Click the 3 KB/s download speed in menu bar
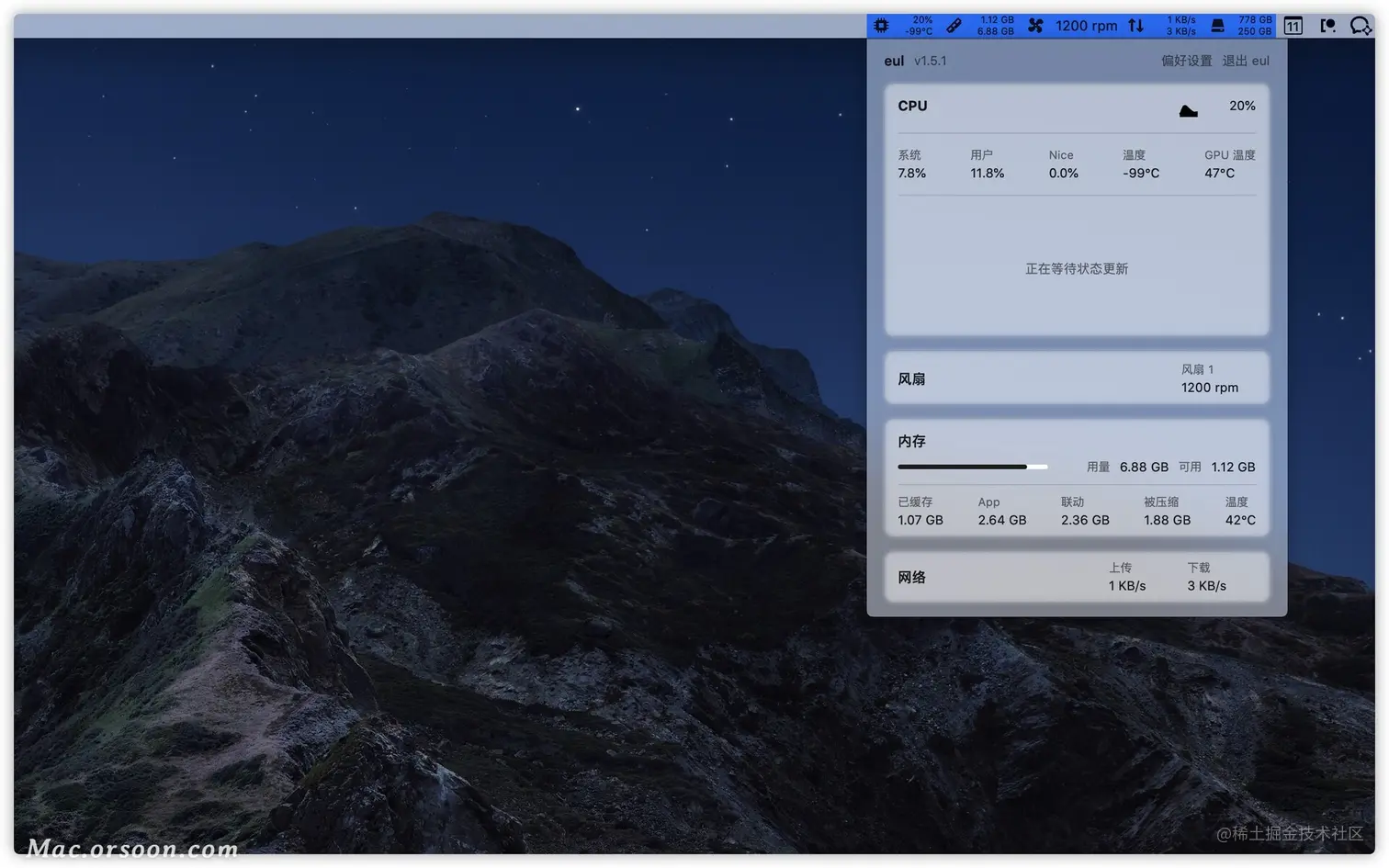Screen dimensions: 1389x868 [x=1181, y=31]
